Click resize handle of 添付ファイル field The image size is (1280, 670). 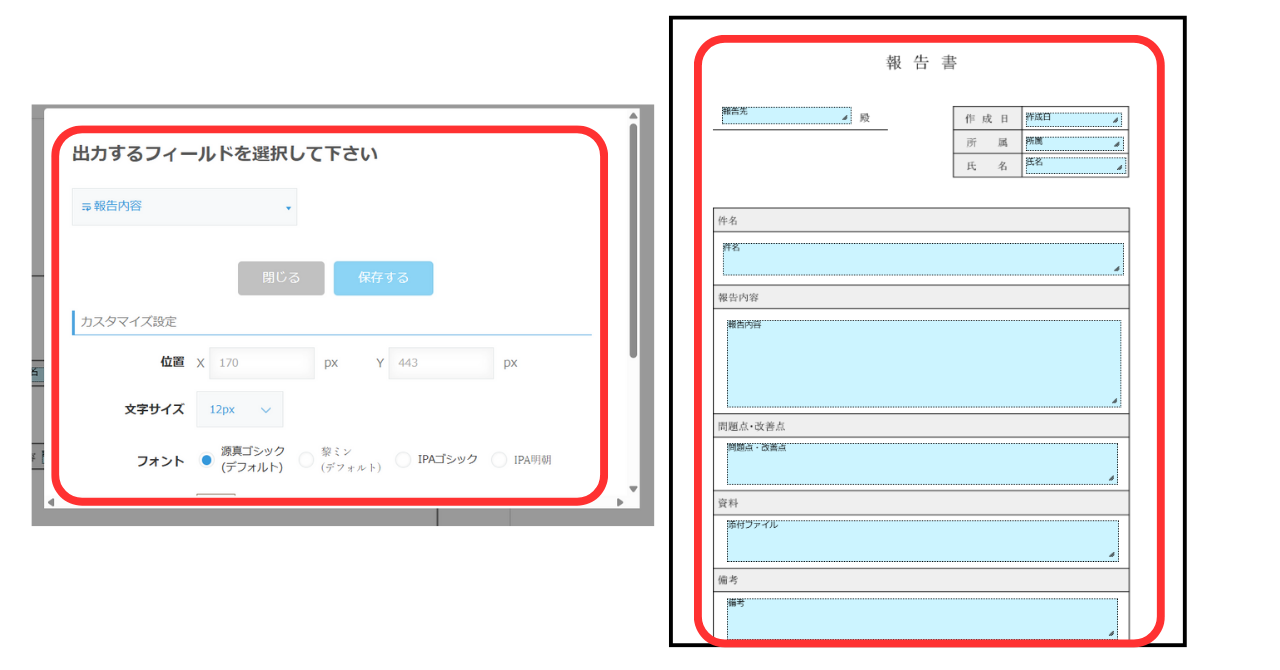(x=1112, y=555)
